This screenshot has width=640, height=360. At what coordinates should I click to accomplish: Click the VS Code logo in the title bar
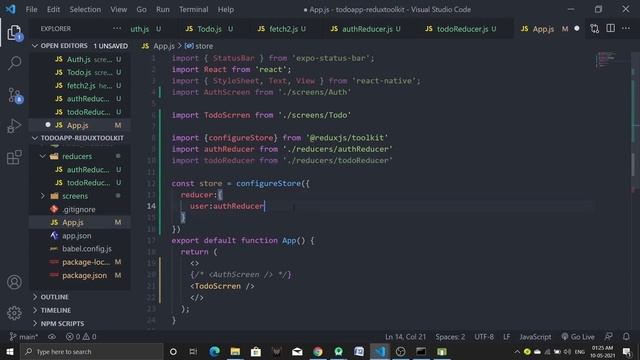(x=10, y=9)
